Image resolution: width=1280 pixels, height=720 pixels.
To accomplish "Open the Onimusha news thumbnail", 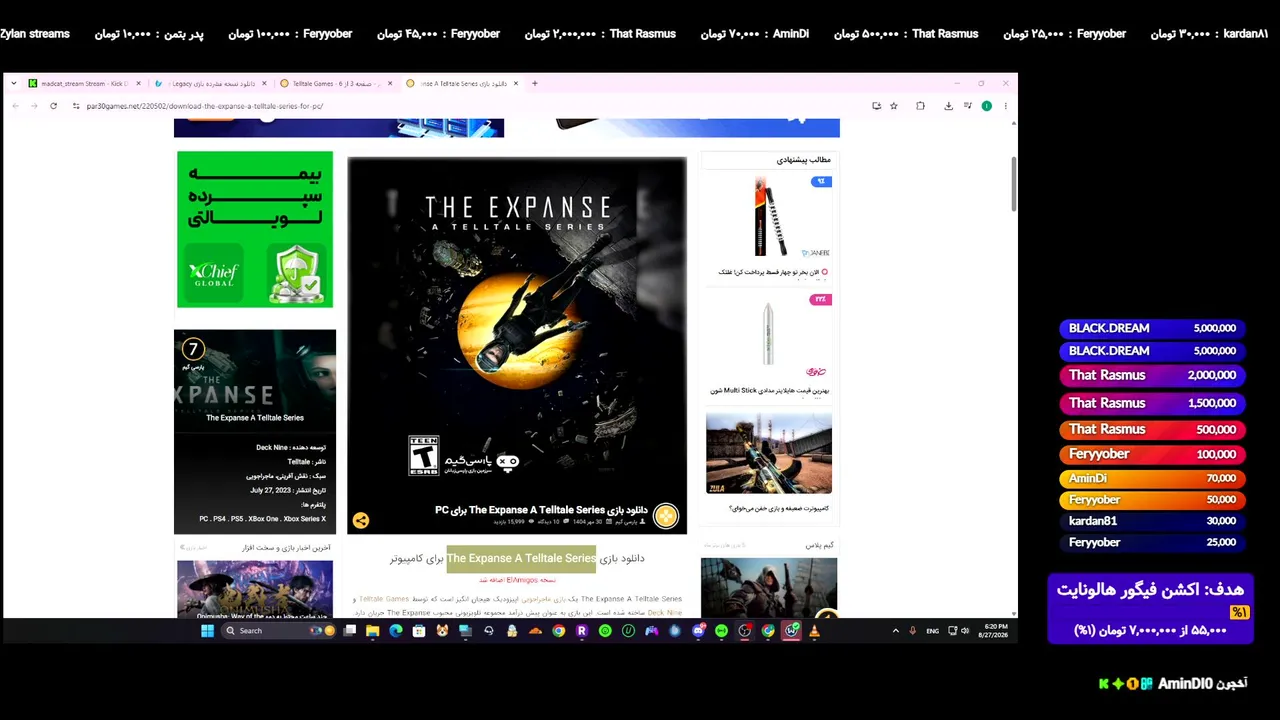I will pos(255,589).
